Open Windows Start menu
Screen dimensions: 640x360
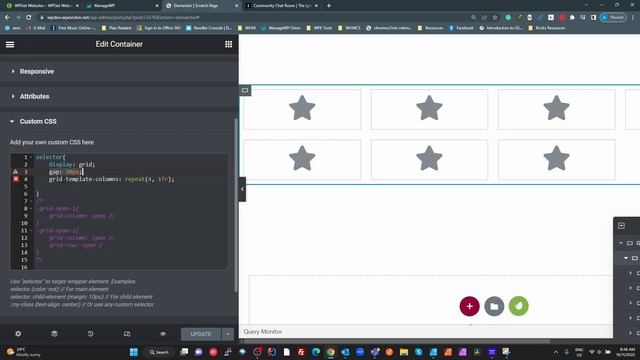pos(133,352)
